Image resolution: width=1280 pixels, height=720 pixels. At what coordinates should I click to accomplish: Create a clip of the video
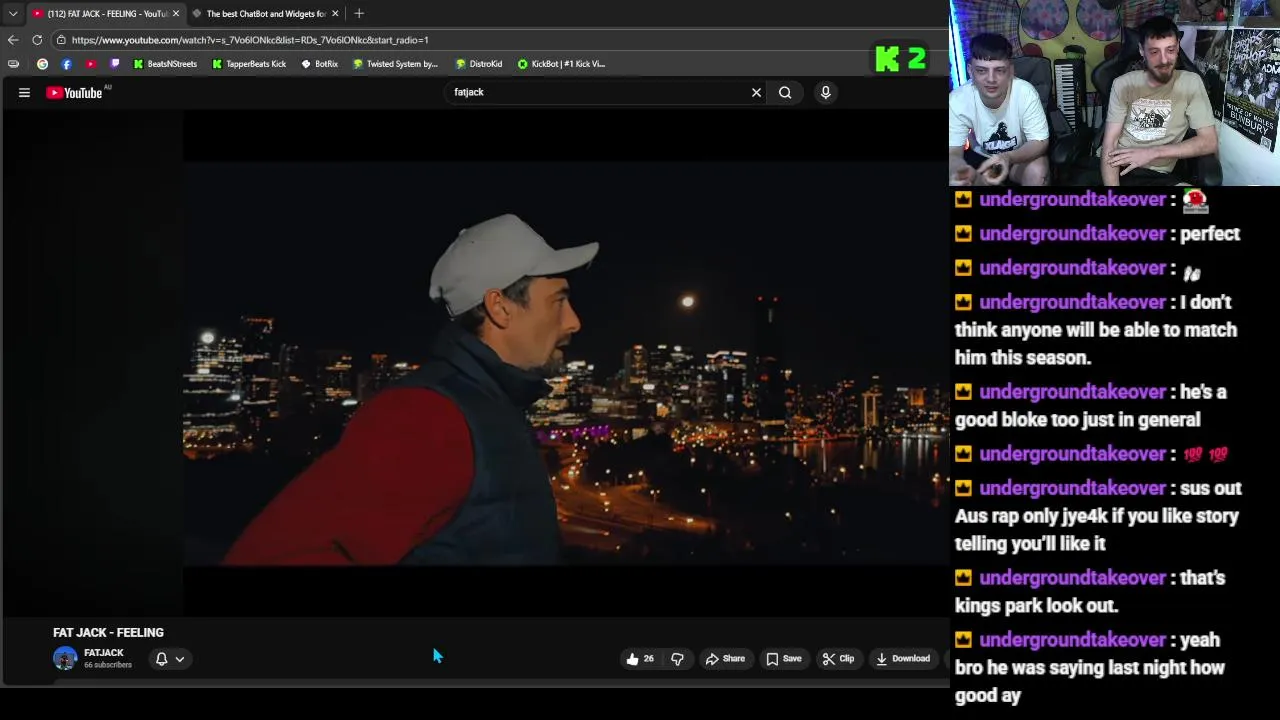click(838, 659)
